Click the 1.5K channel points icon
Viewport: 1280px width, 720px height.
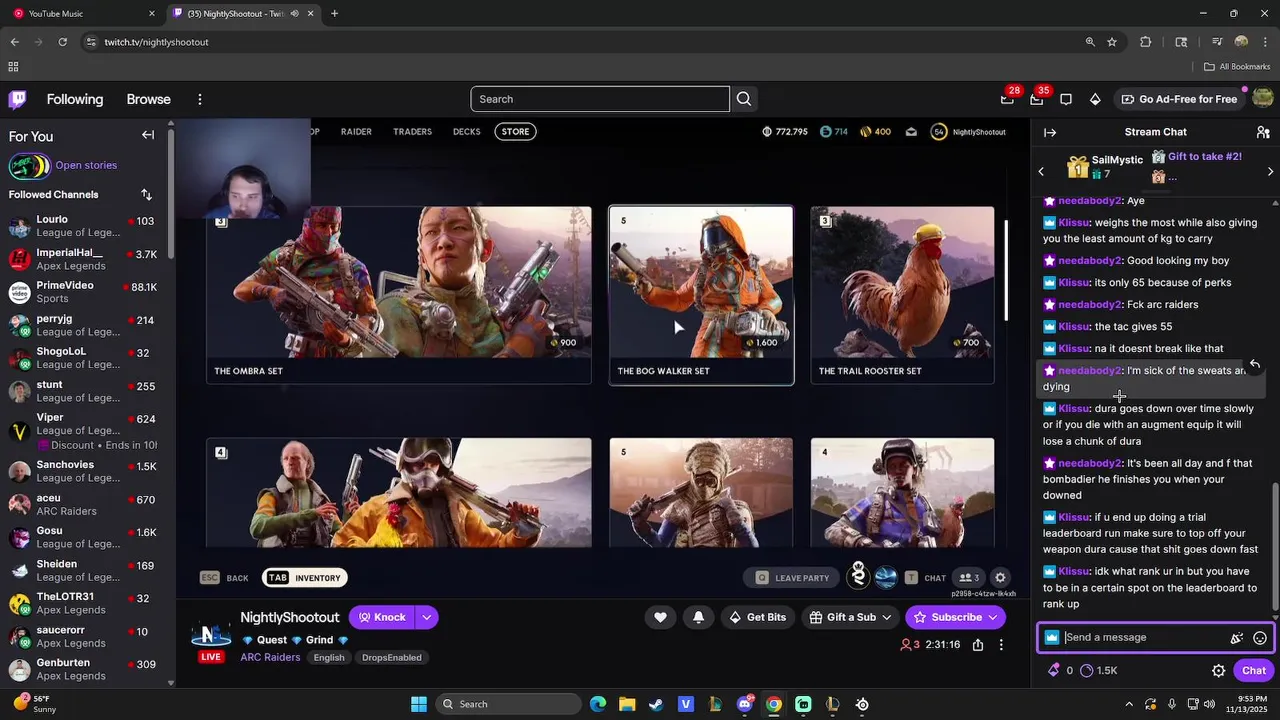1087,670
